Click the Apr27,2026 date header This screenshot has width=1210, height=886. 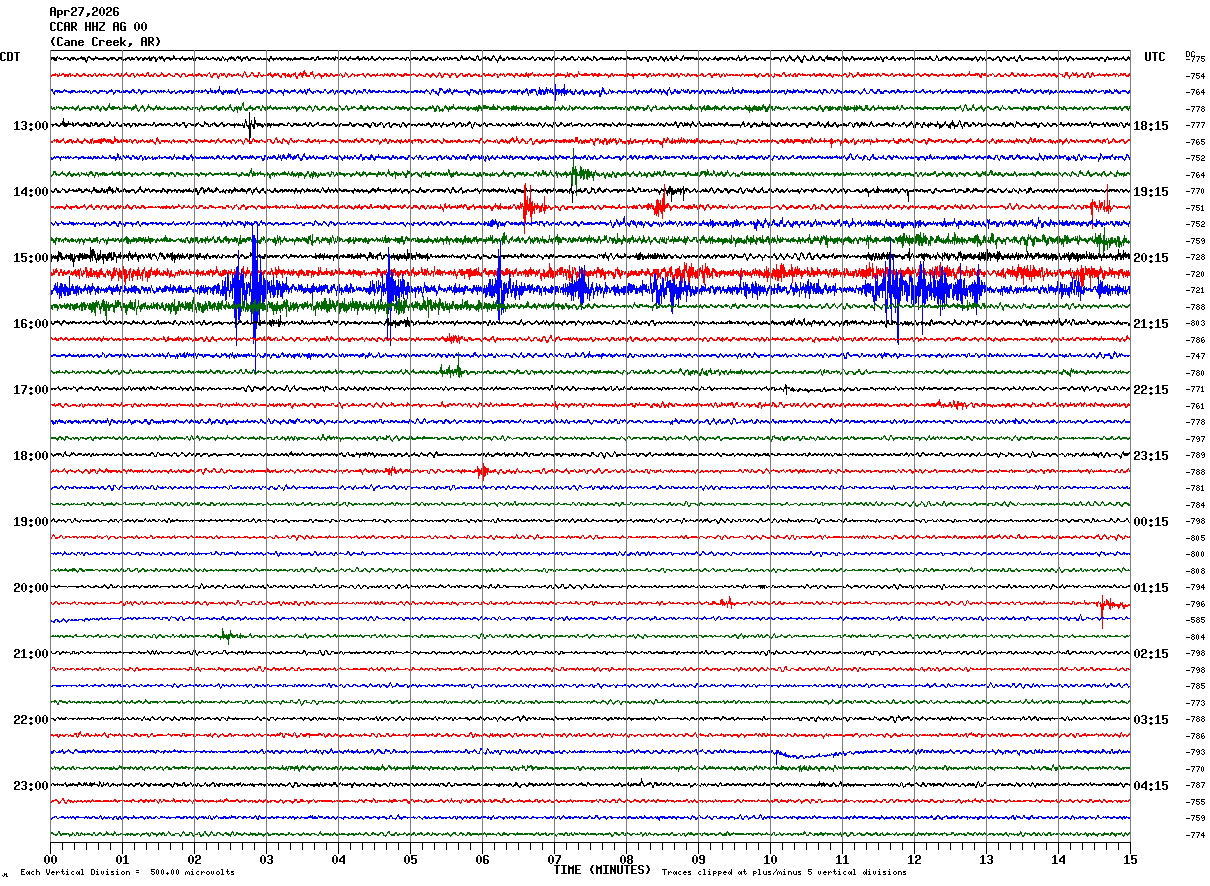coord(84,12)
